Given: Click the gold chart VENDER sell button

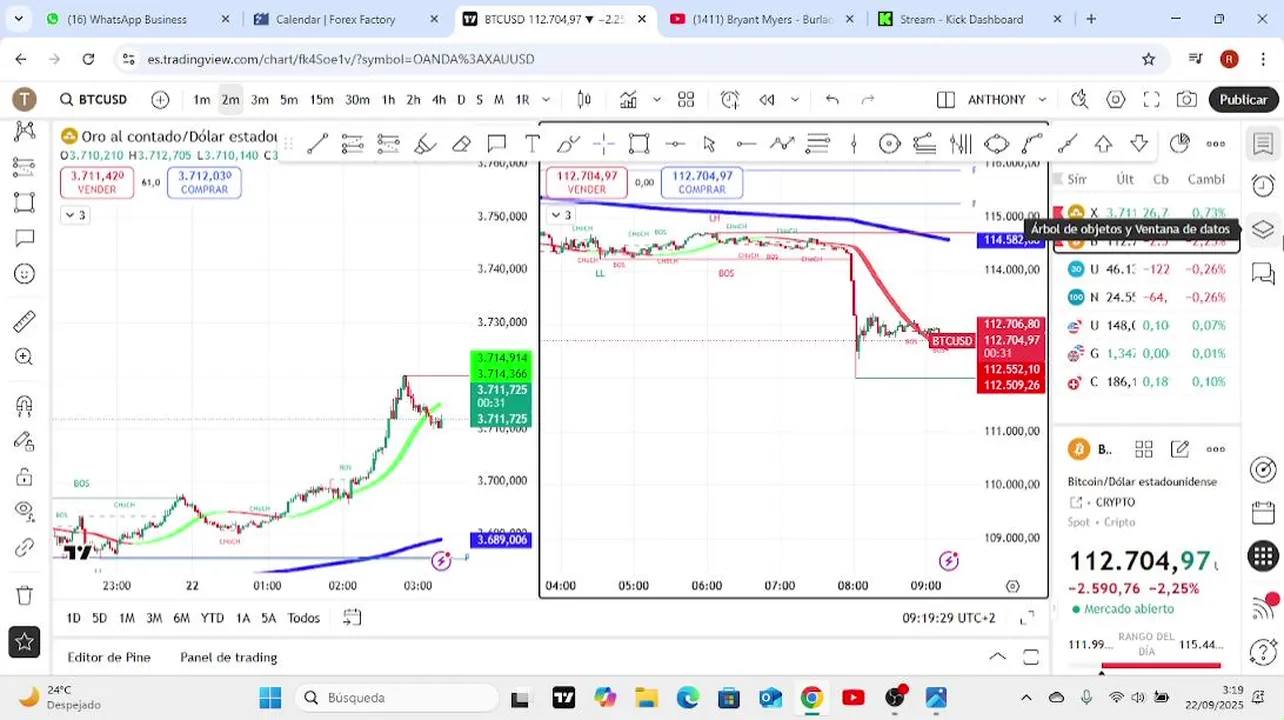Looking at the screenshot, I should coord(97,182).
